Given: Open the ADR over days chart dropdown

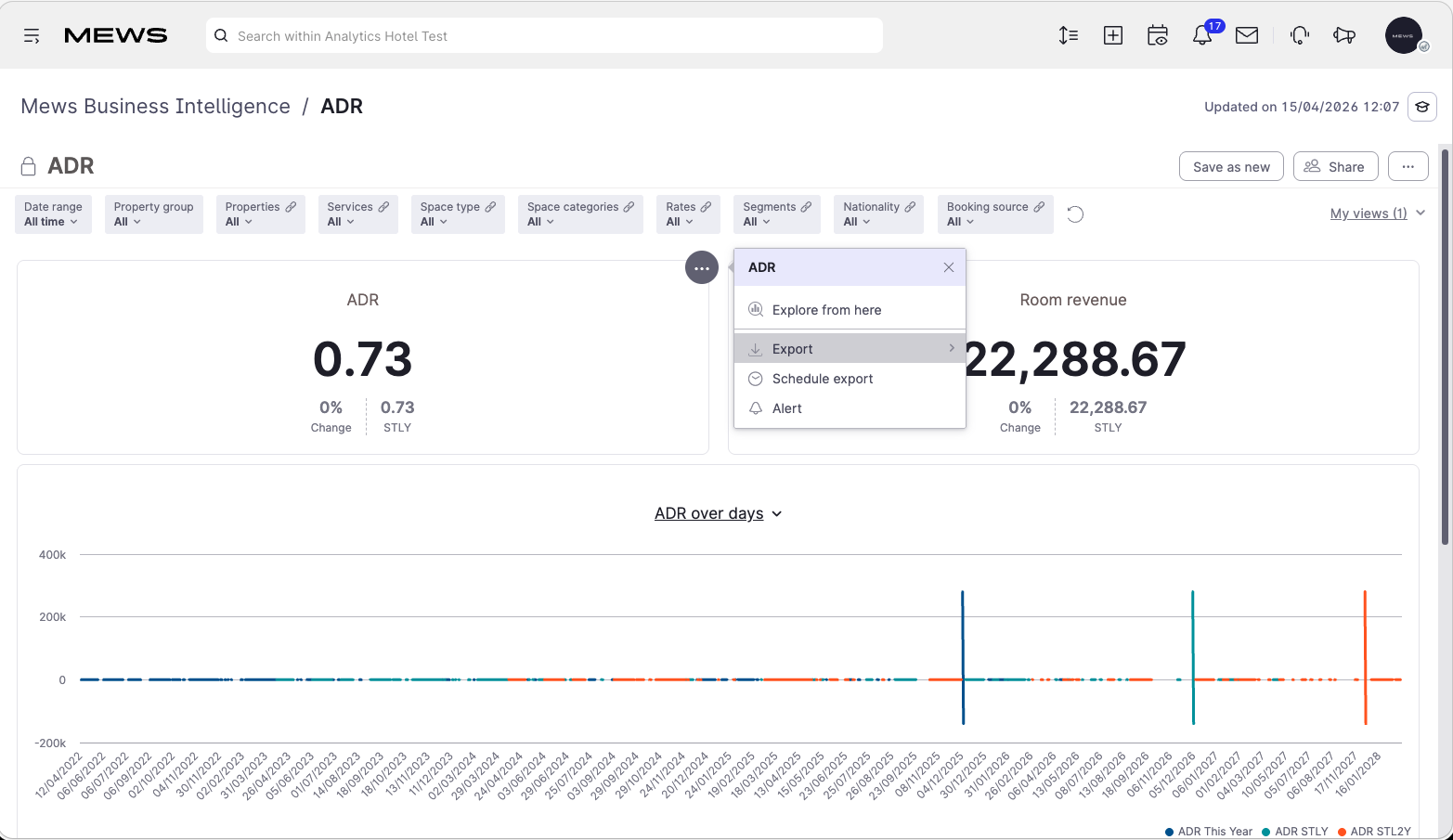Looking at the screenshot, I should (719, 513).
